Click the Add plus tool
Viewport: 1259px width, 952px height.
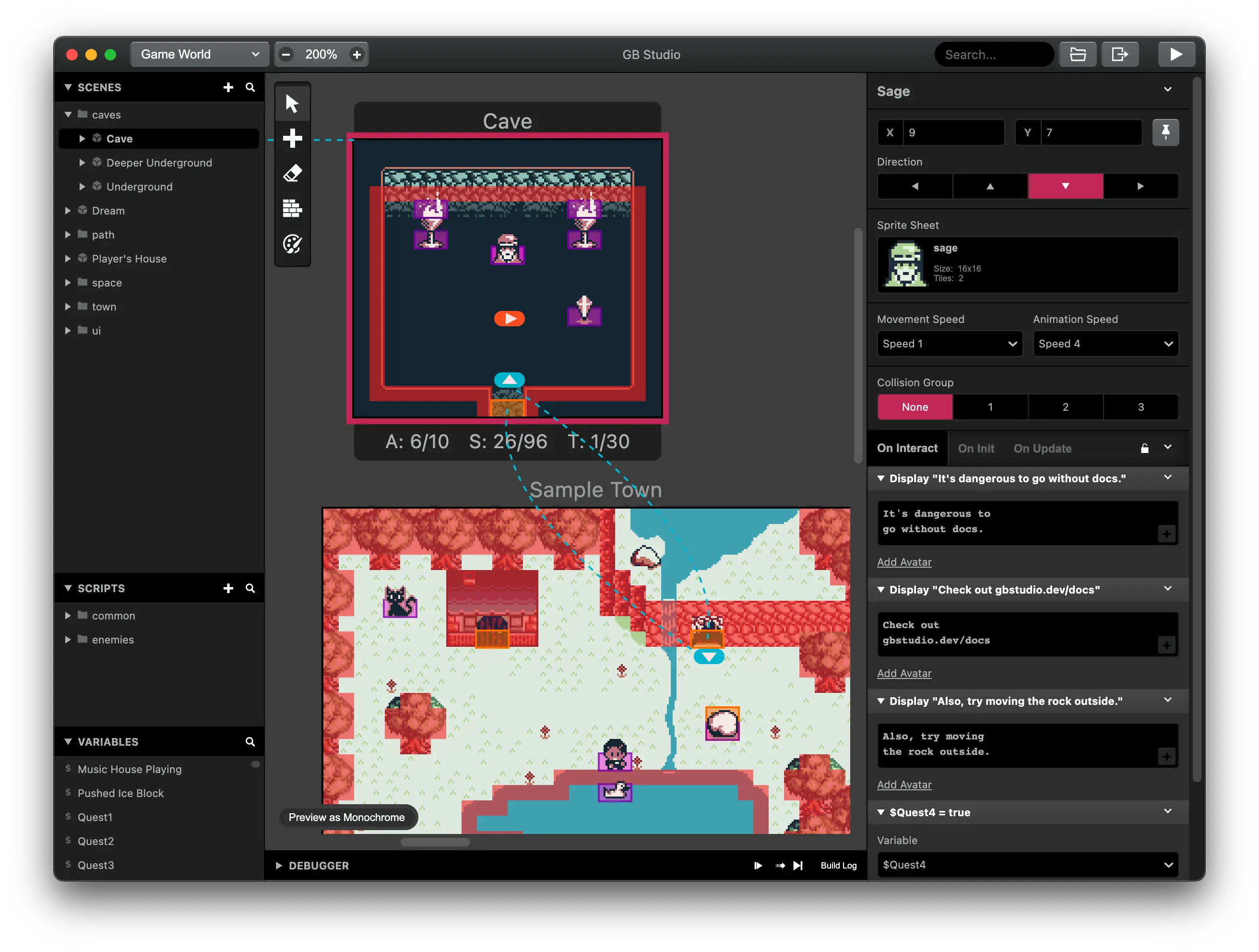pyautogui.click(x=292, y=138)
